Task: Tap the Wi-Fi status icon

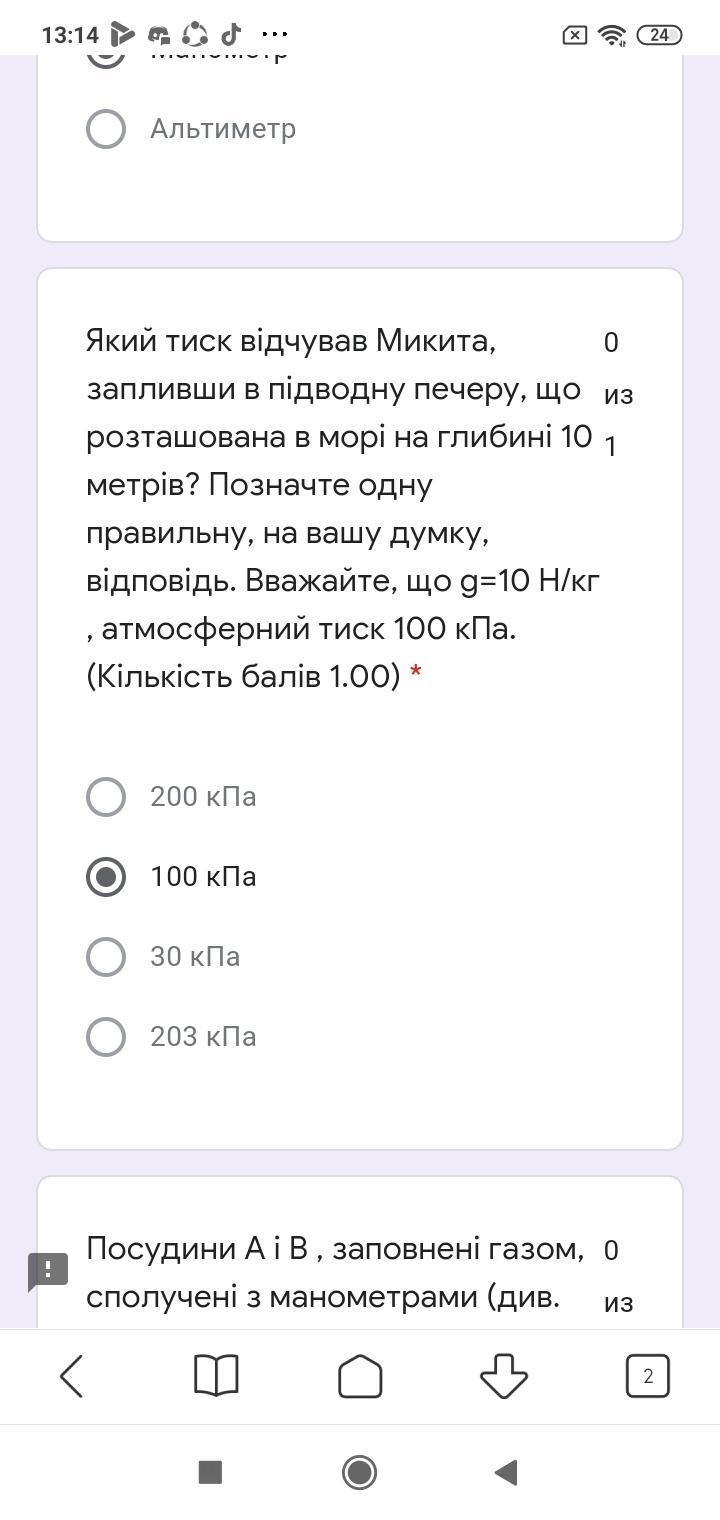Action: [611, 35]
